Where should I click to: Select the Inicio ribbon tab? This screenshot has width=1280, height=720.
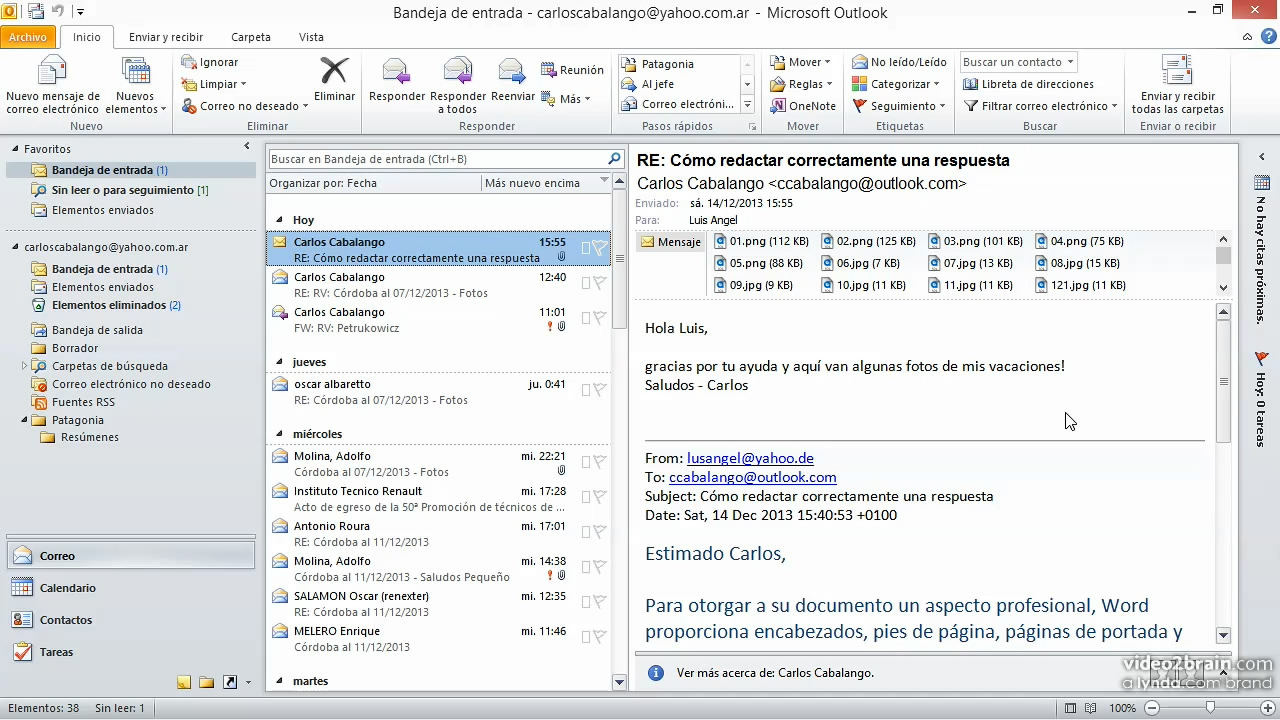click(x=86, y=37)
